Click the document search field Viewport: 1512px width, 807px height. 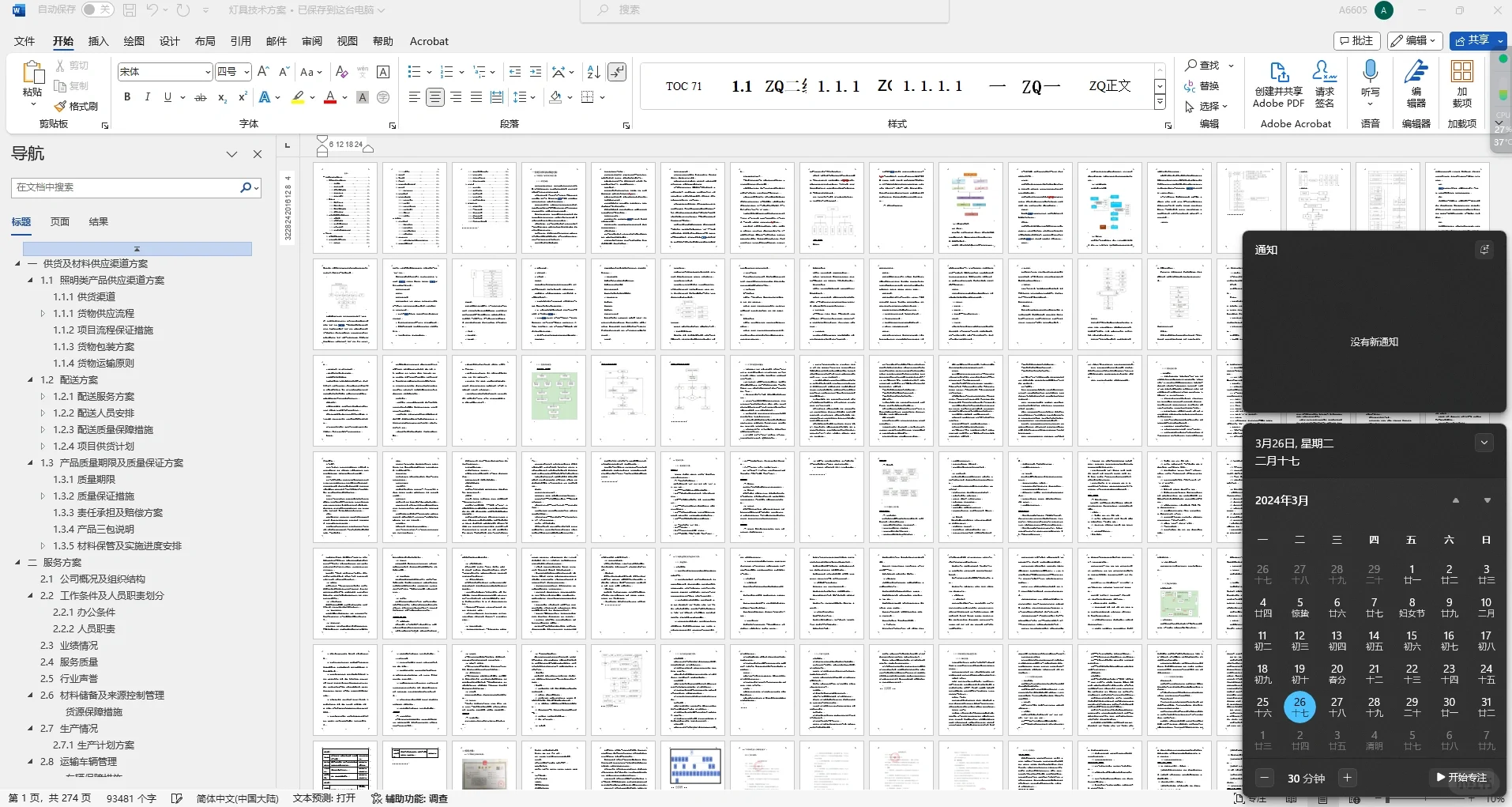click(x=125, y=187)
